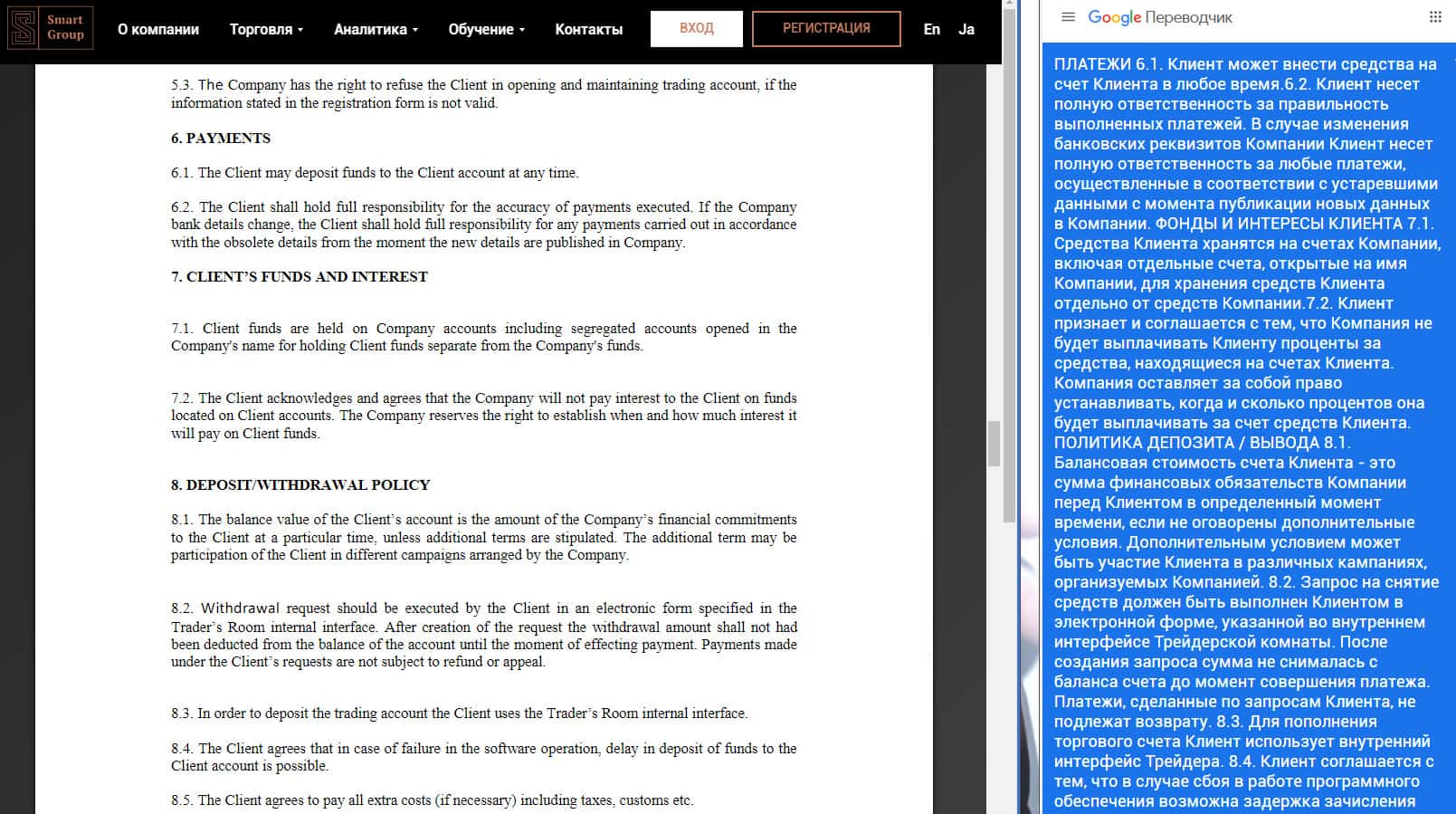Image resolution: width=1456 pixels, height=814 pixels.
Task: Click the outer page scrollbar thumb
Action: coord(1009,263)
